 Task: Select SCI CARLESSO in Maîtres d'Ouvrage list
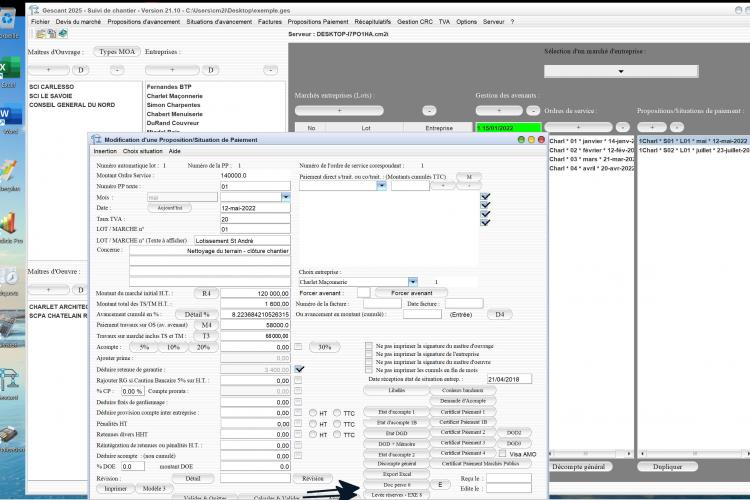tap(52, 87)
